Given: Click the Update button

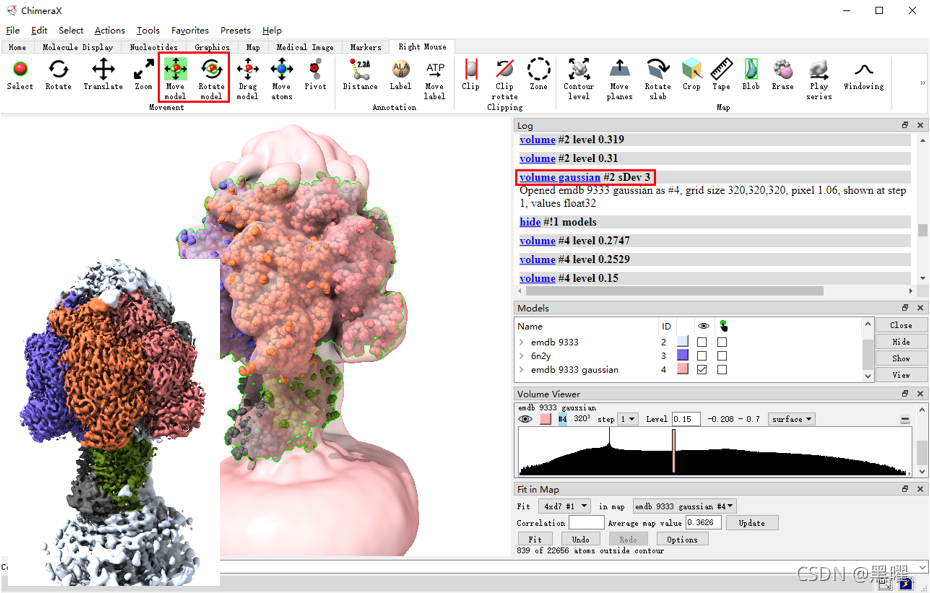Looking at the screenshot, I should (751, 523).
